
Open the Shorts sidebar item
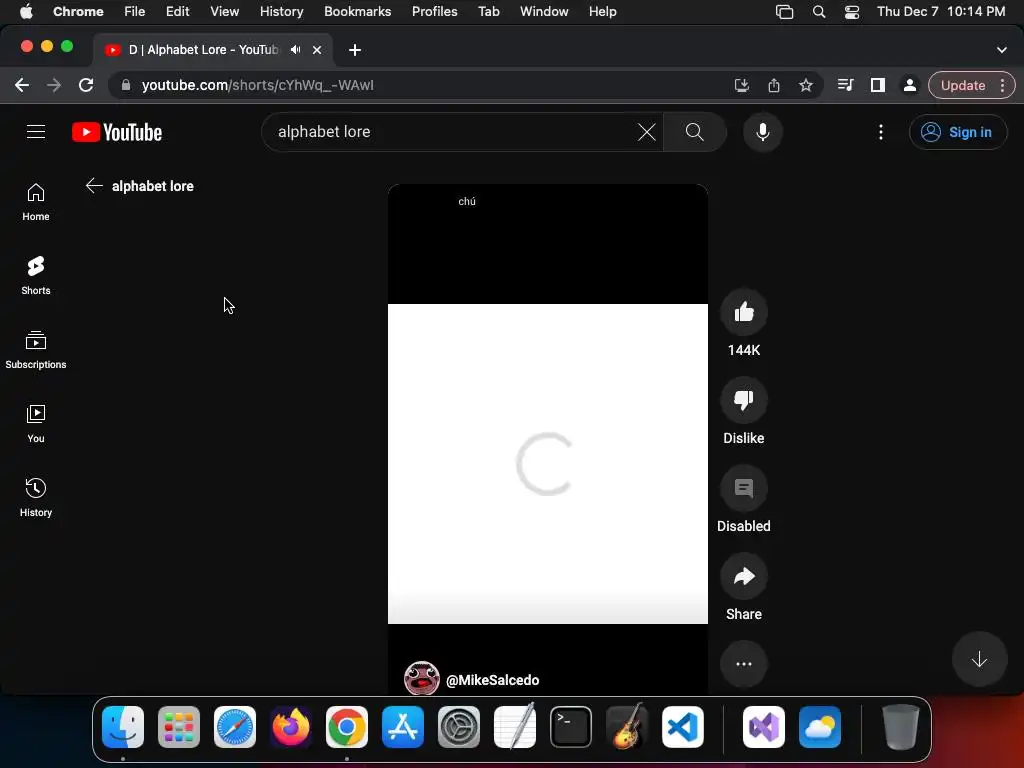coord(36,276)
